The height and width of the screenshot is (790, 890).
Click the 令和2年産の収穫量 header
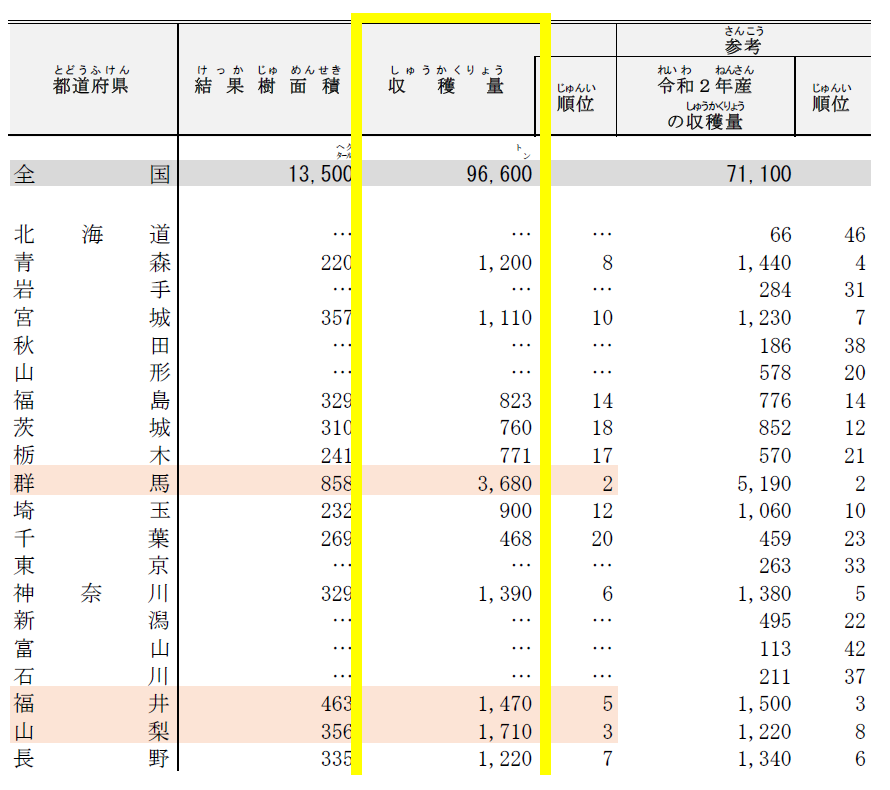[705, 103]
